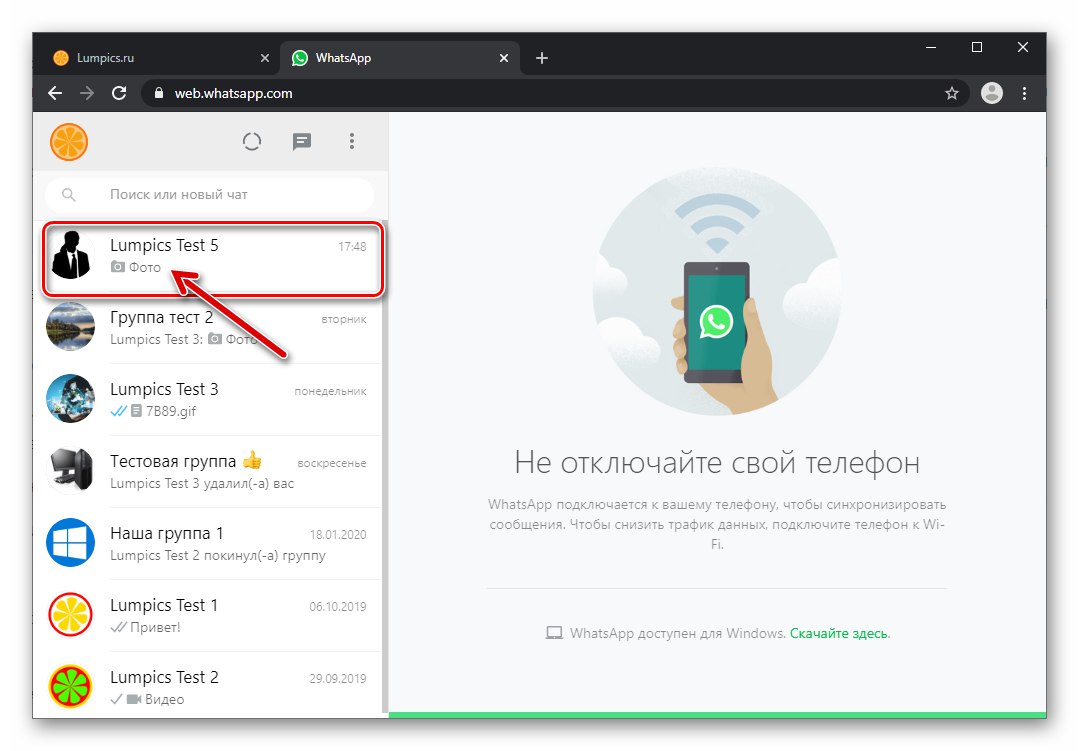Viewport: 1079px width, 751px height.
Task: Bookmark the page with the star icon
Action: point(952,92)
